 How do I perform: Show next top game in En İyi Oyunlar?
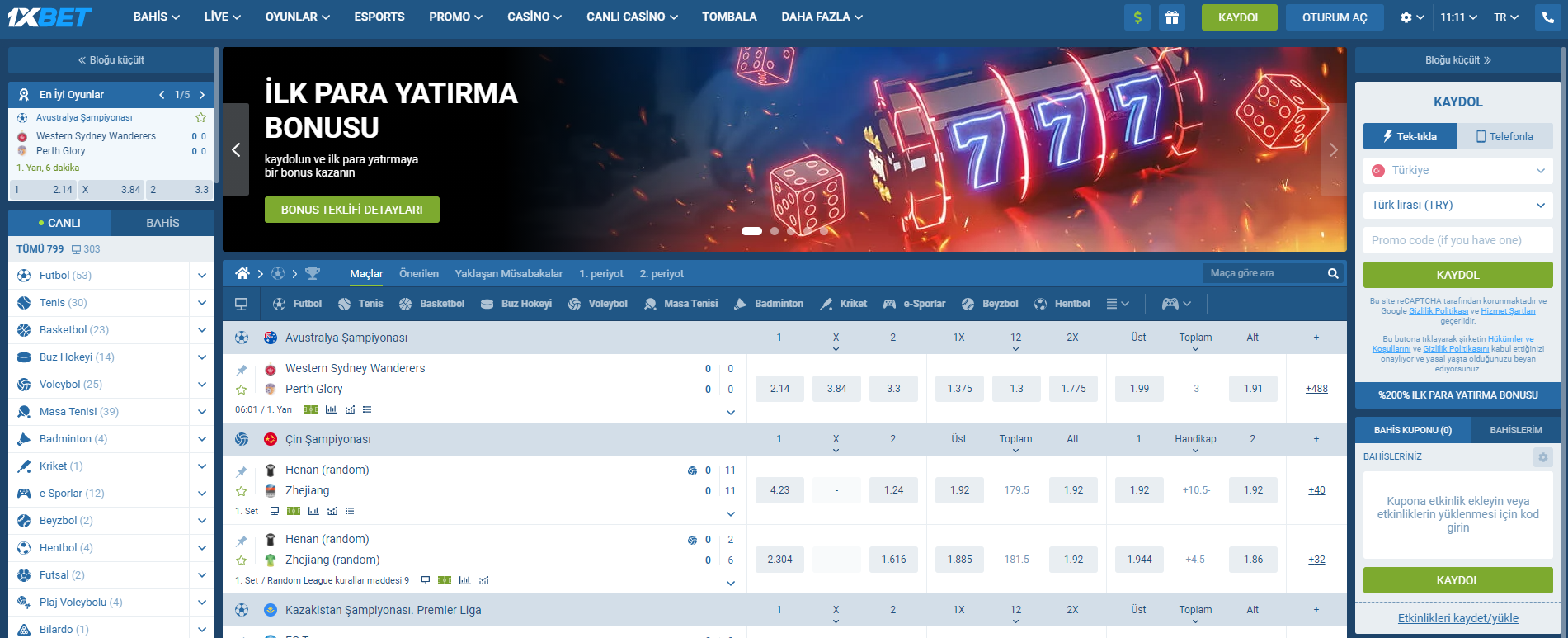(202, 95)
